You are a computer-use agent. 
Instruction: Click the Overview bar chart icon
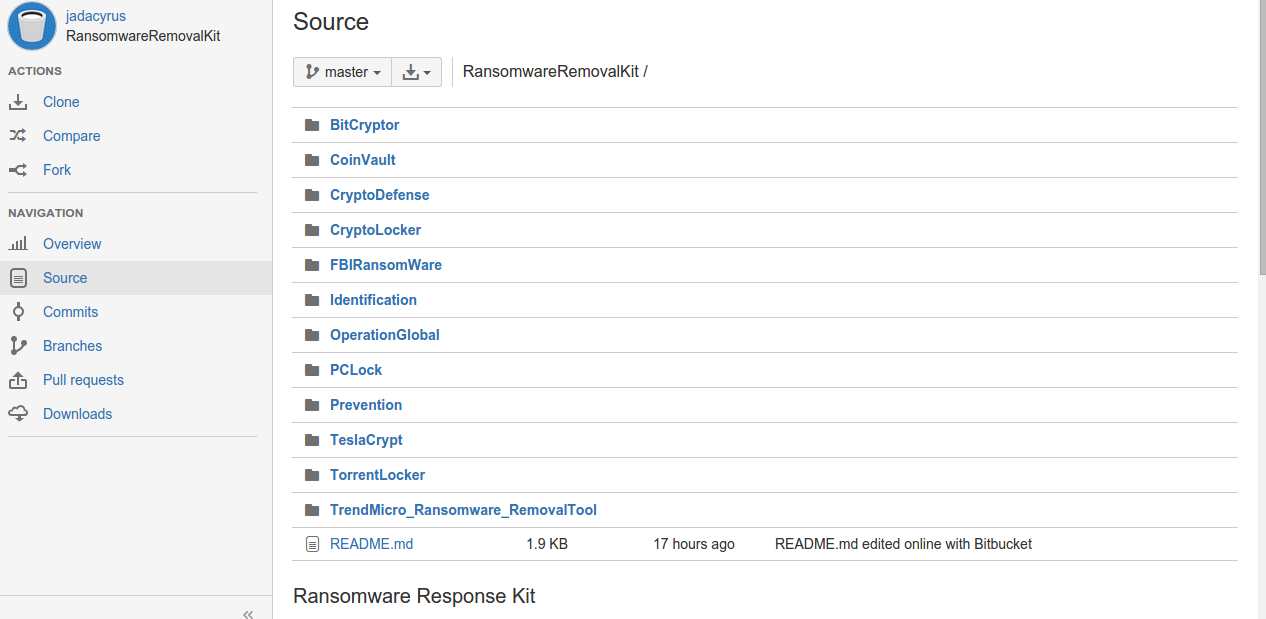(18, 244)
